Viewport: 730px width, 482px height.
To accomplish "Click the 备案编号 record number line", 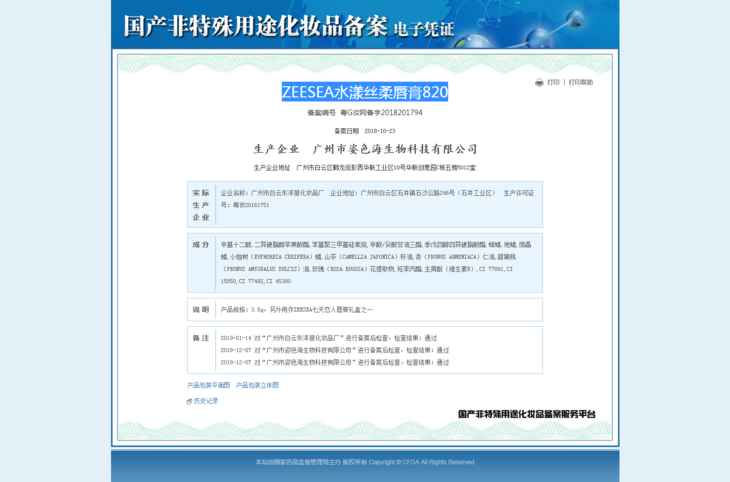I will [364, 113].
